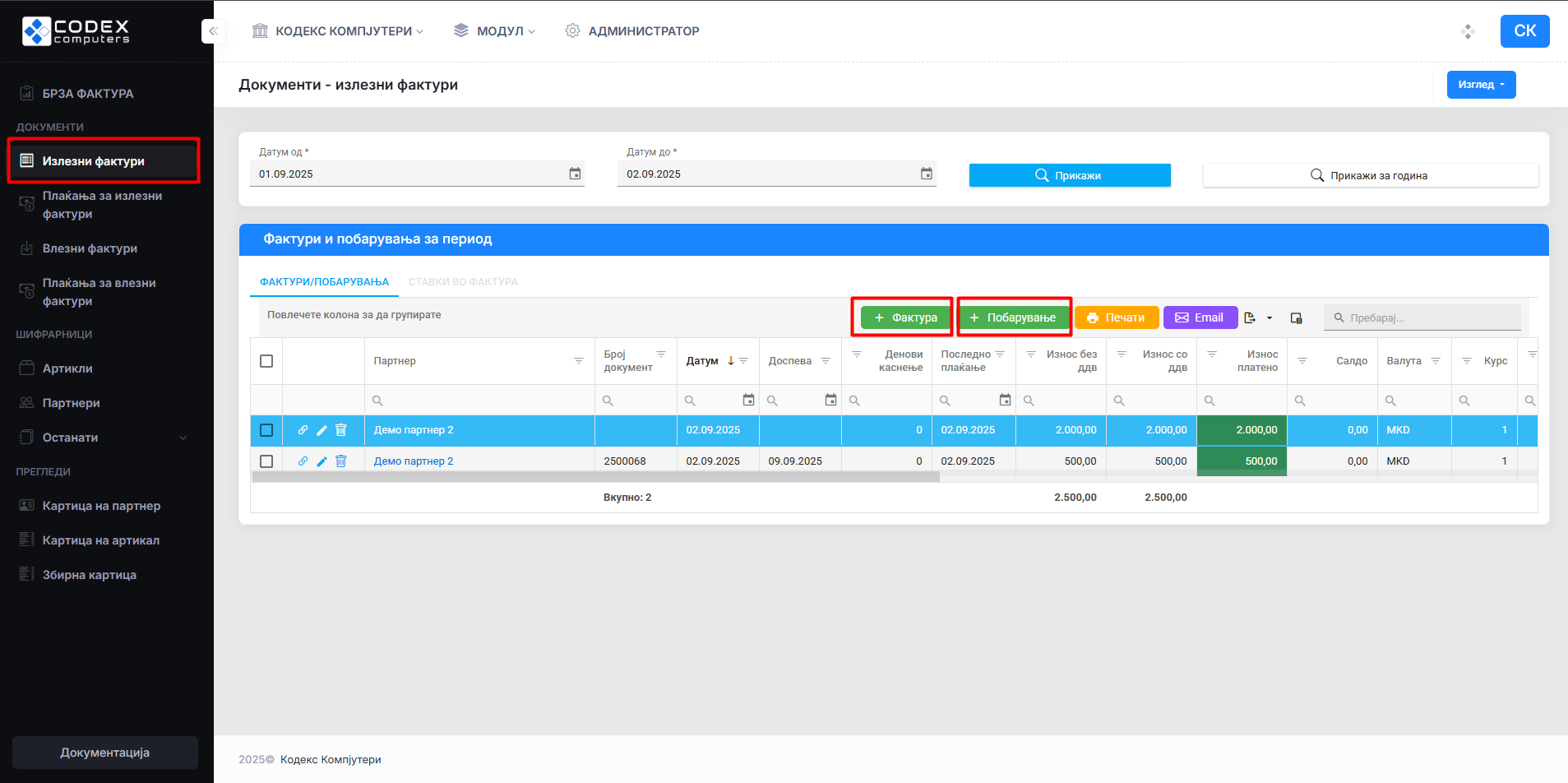Open calendar picker for Датум до field
The height and width of the screenshot is (783, 1568).
pos(926,174)
